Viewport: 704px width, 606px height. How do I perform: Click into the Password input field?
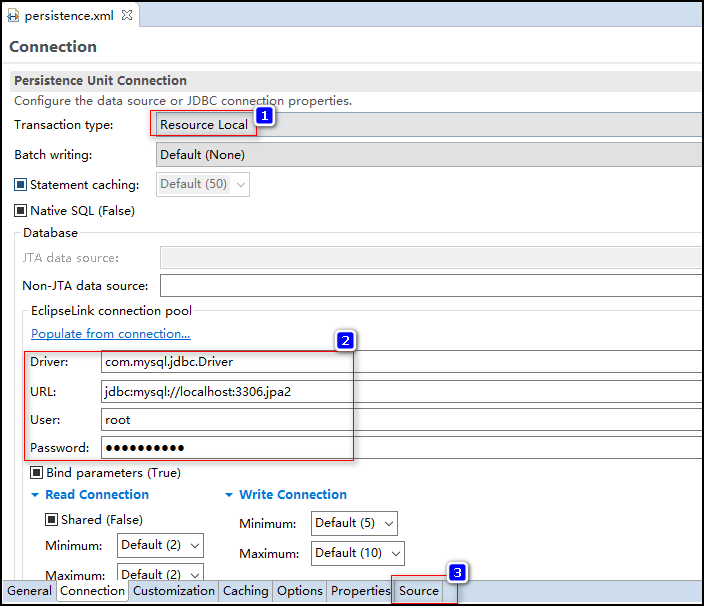point(402,448)
